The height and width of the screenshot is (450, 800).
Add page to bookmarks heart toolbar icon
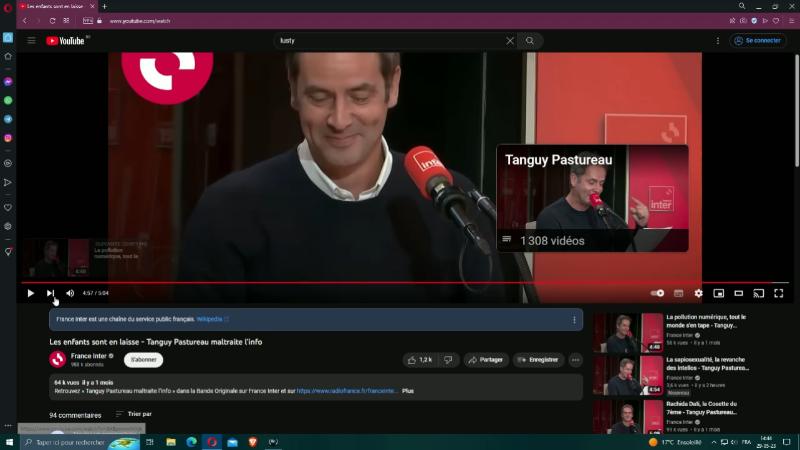pos(776,21)
